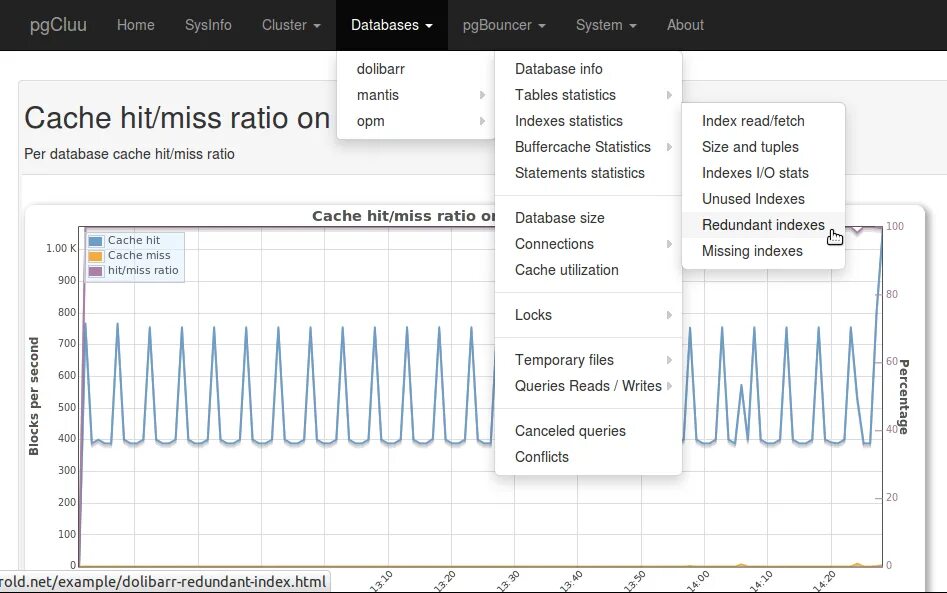Open Missing indexes report
Viewport: 947px width, 593px height.
click(763, 251)
